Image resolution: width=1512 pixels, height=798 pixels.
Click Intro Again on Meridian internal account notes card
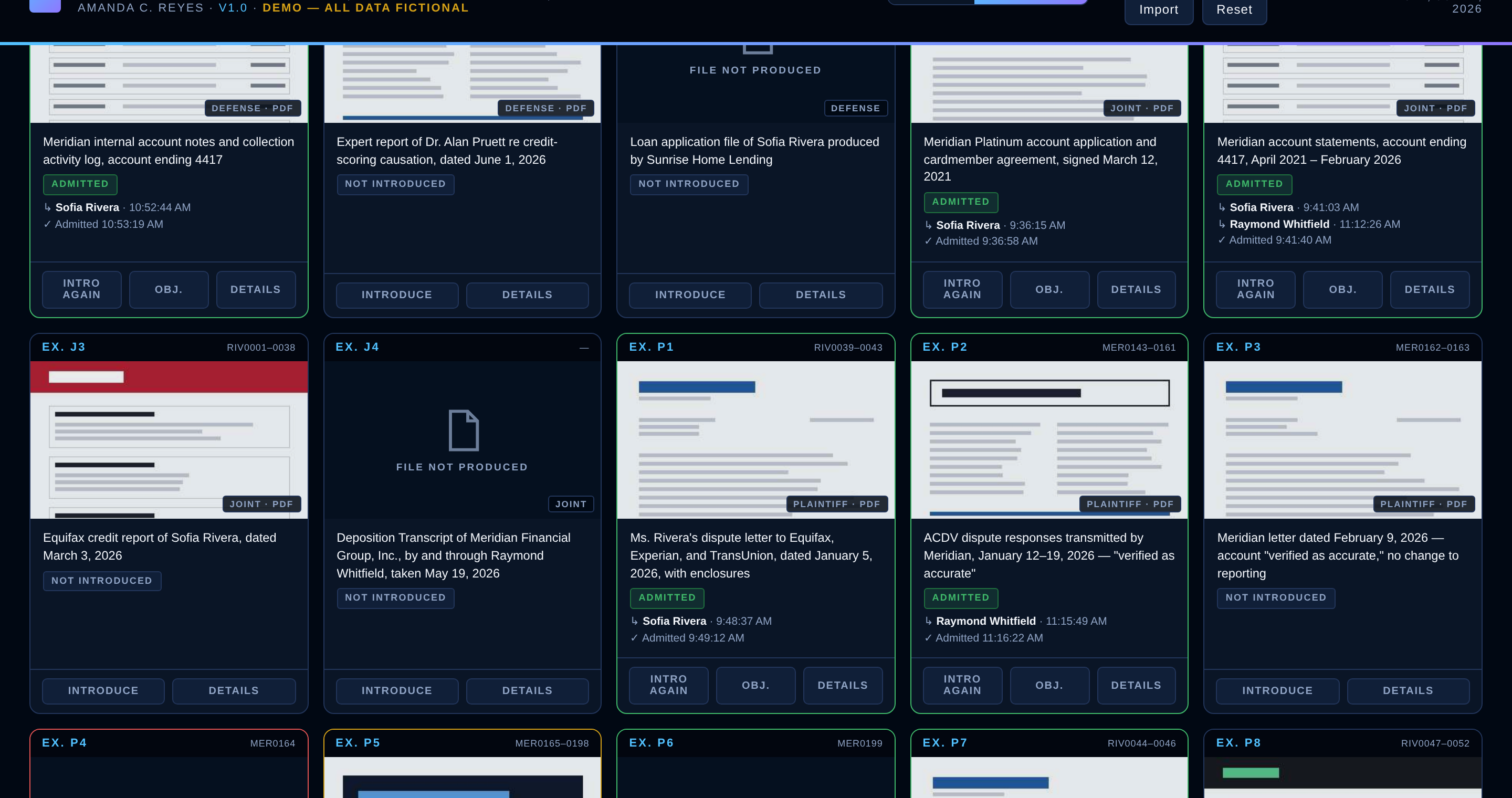81,289
